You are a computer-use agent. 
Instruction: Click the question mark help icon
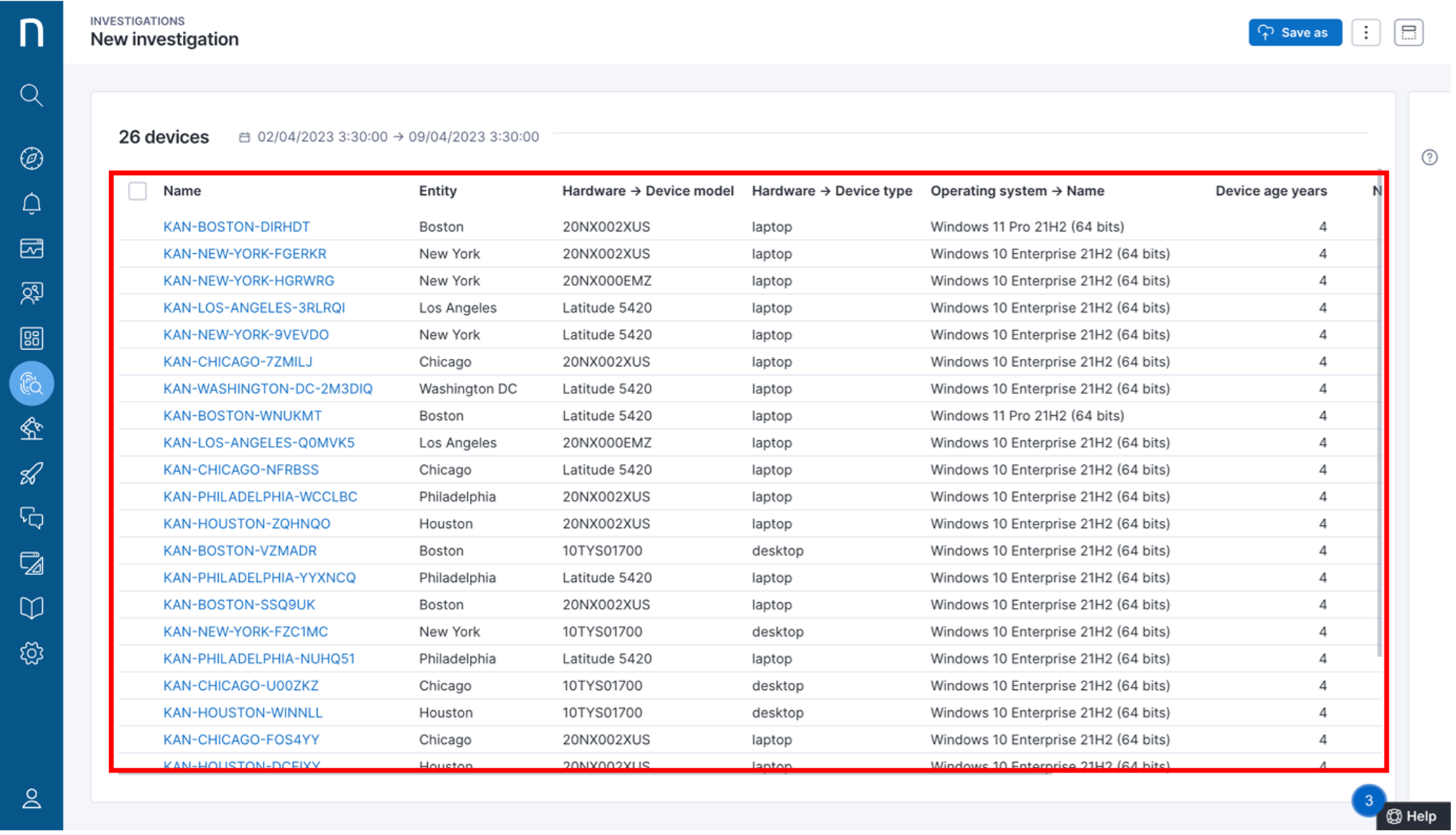pyautogui.click(x=1429, y=157)
